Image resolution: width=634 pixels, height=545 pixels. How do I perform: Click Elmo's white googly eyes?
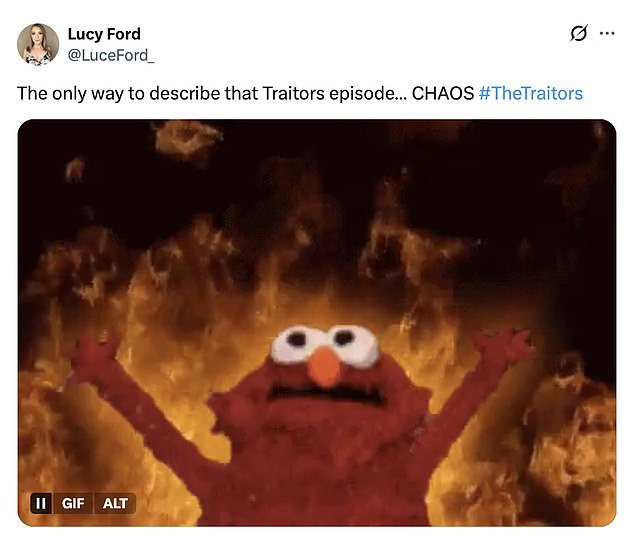point(325,344)
